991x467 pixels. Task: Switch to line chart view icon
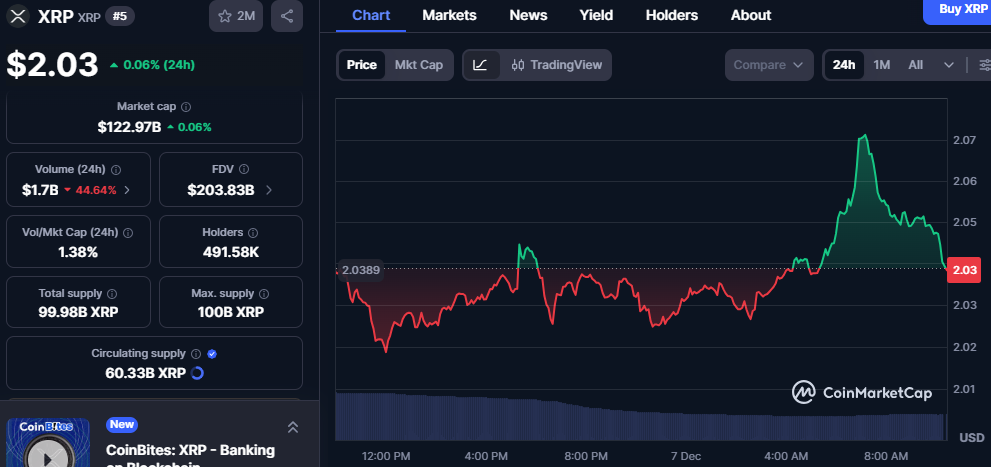point(480,65)
